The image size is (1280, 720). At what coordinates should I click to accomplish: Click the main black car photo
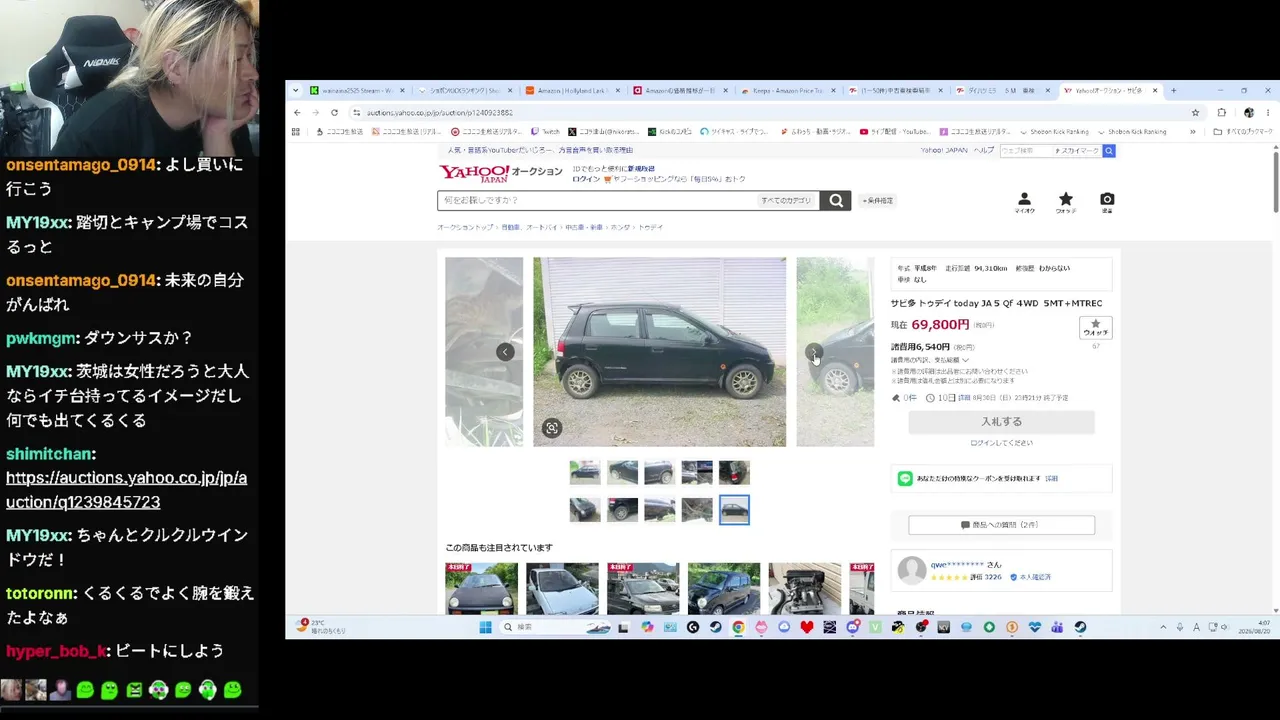coord(659,352)
